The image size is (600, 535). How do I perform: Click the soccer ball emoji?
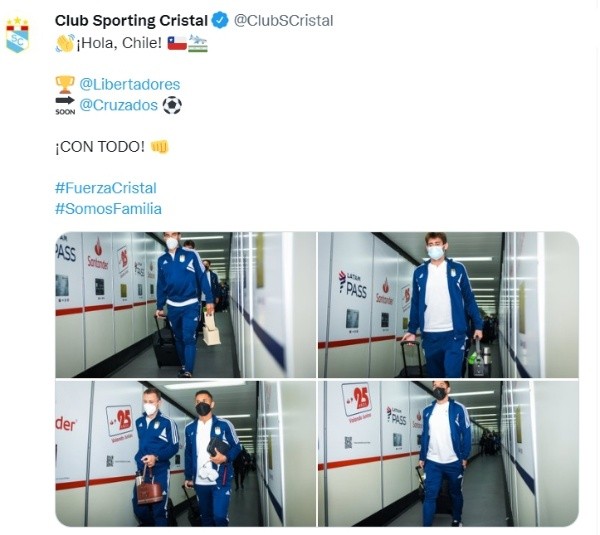[x=172, y=105]
